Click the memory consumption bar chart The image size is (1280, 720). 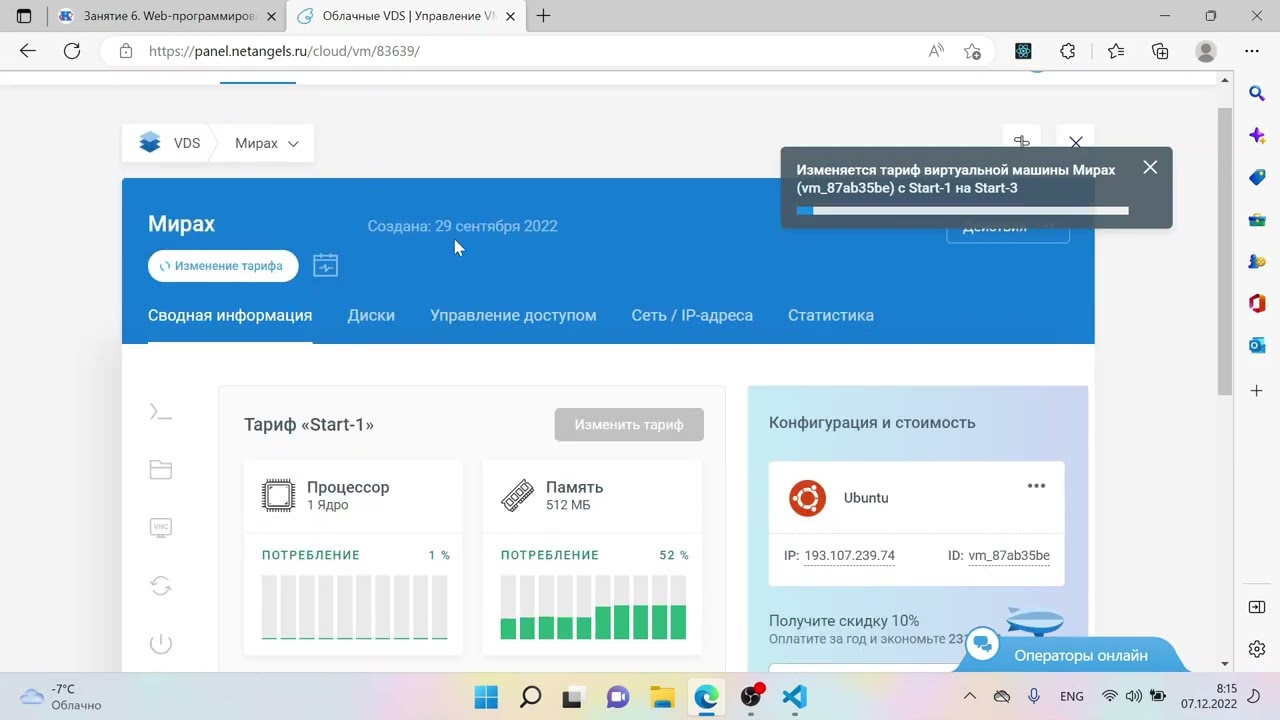[593, 607]
